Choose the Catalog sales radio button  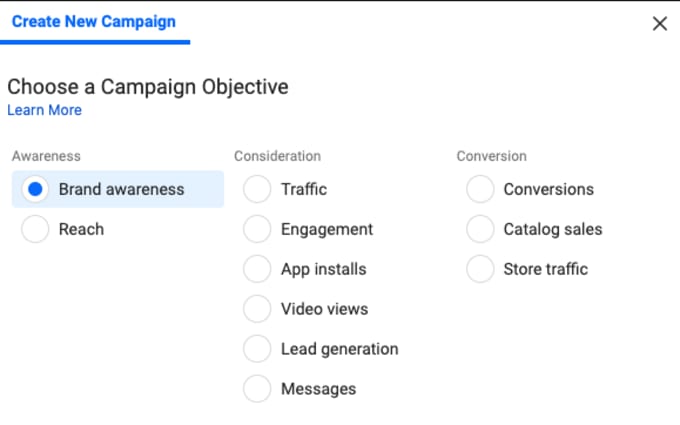[x=480, y=229]
